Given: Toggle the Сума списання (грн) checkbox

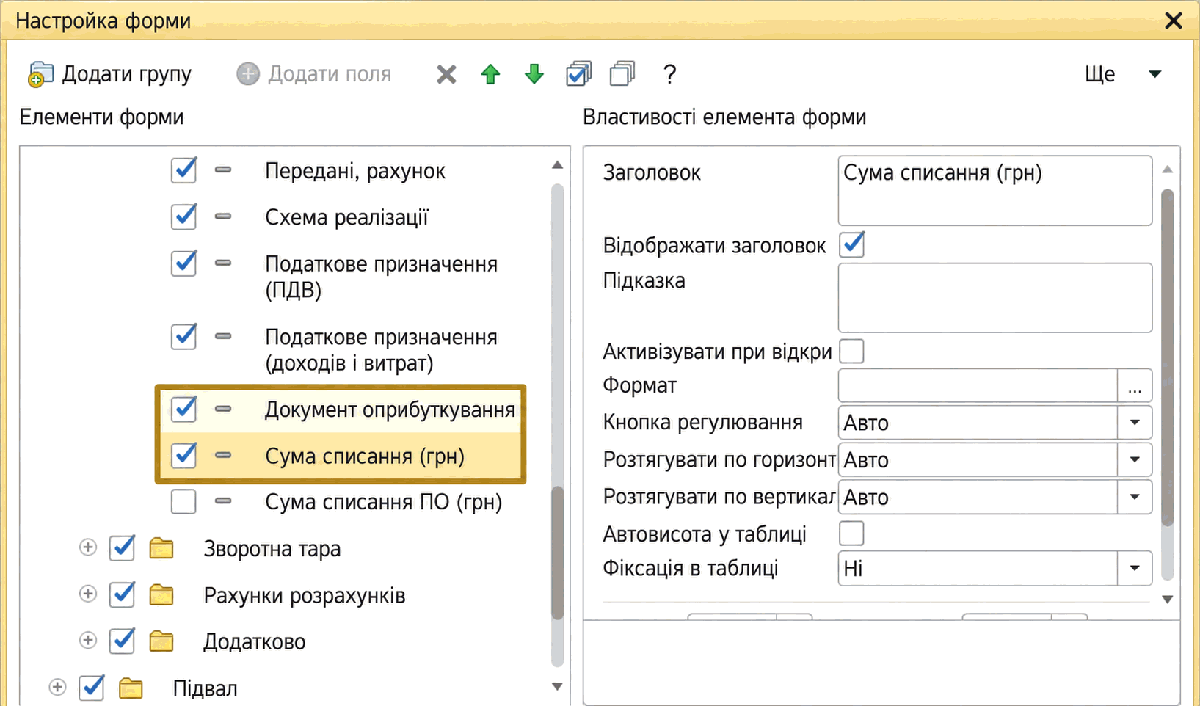Looking at the screenshot, I should point(184,455).
